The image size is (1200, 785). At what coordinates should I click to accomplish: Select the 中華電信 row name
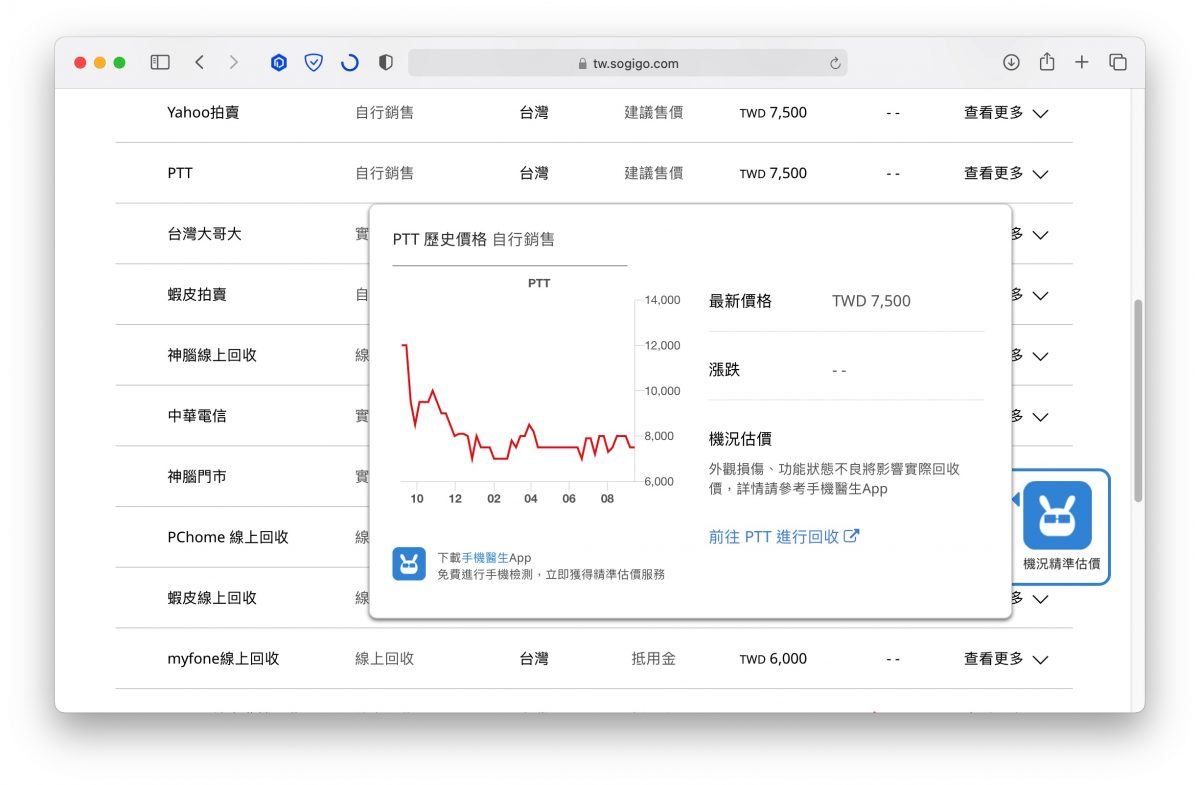click(197, 415)
